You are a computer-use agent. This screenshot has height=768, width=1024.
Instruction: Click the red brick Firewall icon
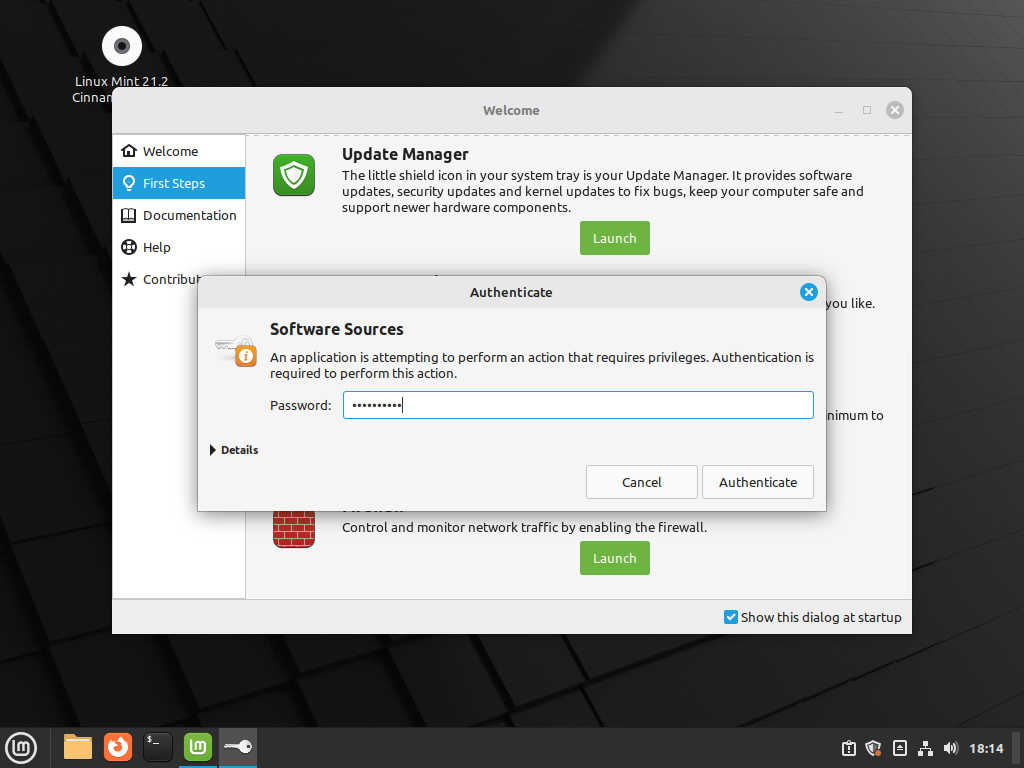point(294,529)
